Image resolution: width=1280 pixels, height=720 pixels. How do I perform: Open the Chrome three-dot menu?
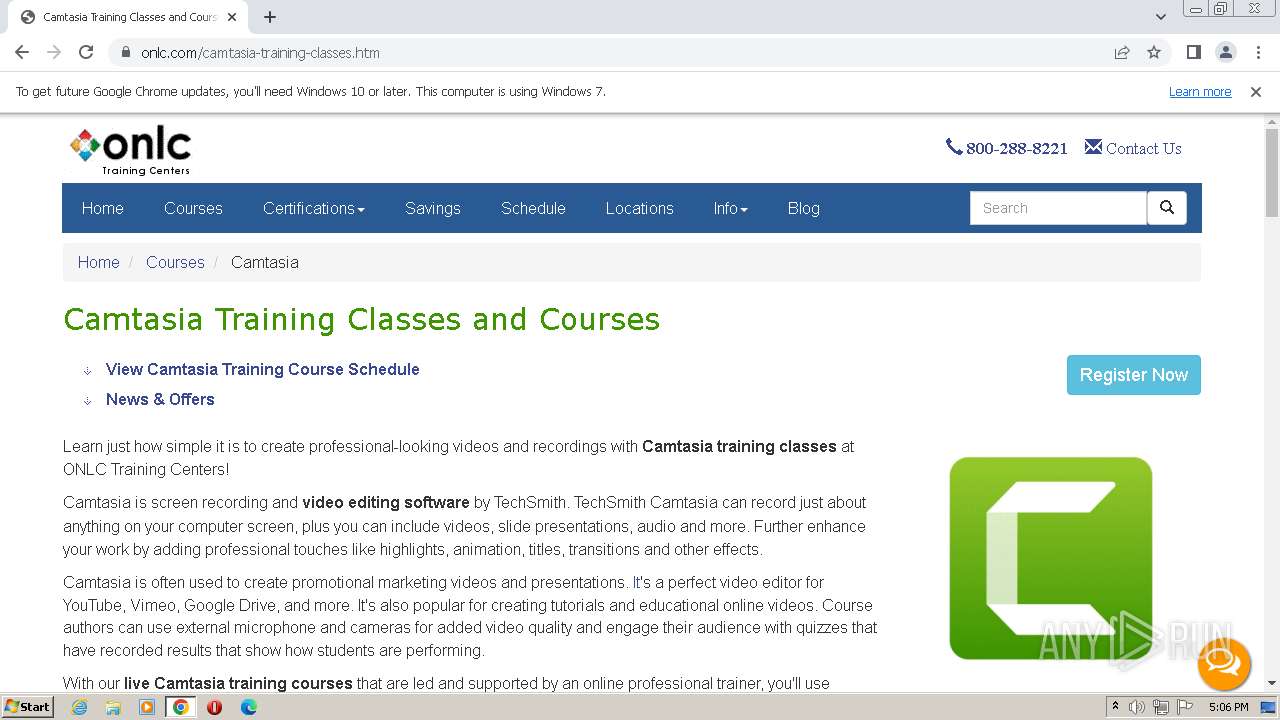tap(1258, 52)
